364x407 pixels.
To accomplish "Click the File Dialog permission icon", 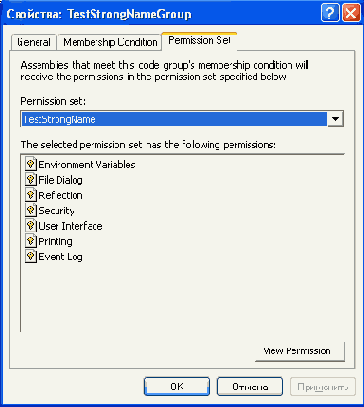I will coord(30,180).
